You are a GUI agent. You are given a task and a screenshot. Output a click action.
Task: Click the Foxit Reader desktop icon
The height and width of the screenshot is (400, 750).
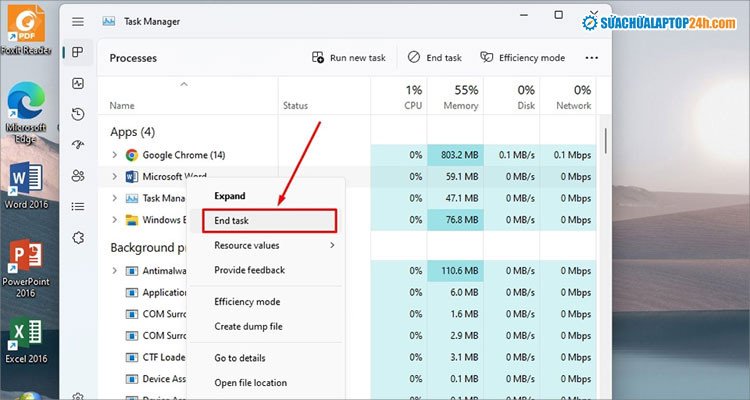tap(26, 28)
